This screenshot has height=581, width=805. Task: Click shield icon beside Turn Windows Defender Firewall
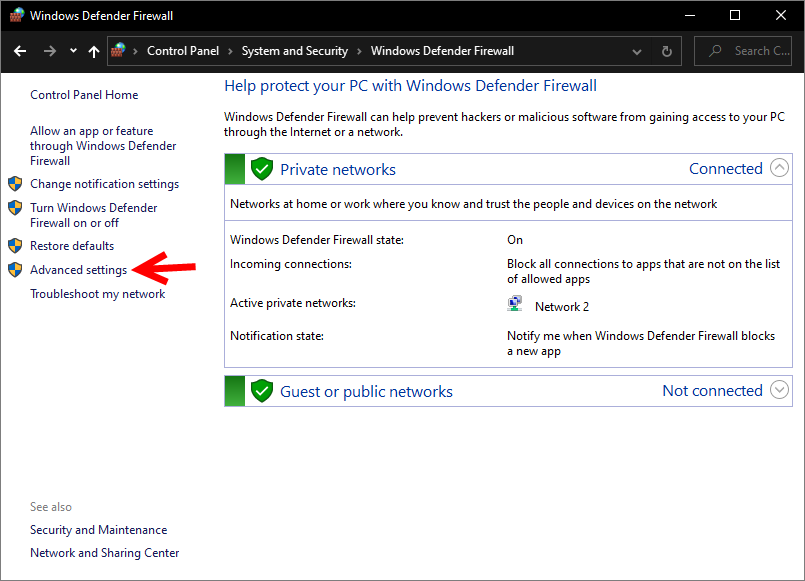tap(15, 208)
